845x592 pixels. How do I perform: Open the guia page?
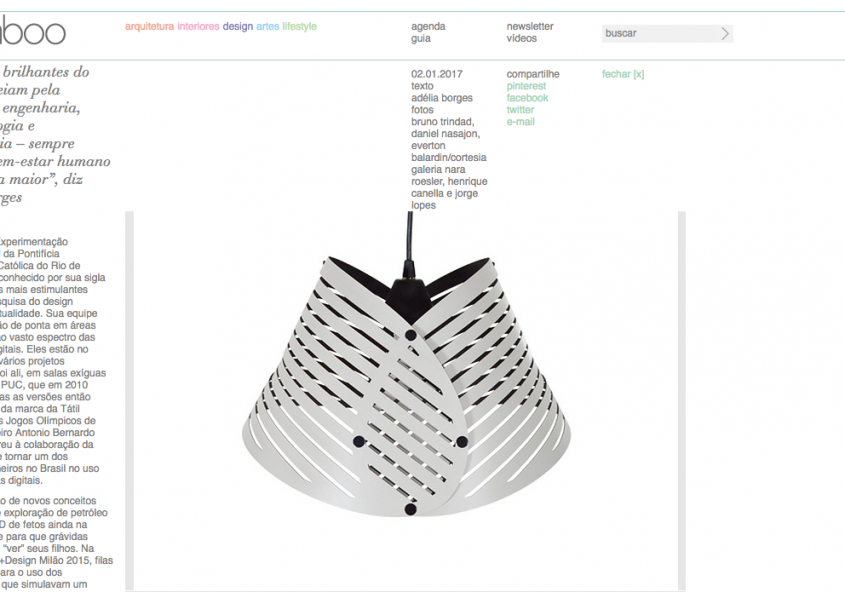[421, 38]
